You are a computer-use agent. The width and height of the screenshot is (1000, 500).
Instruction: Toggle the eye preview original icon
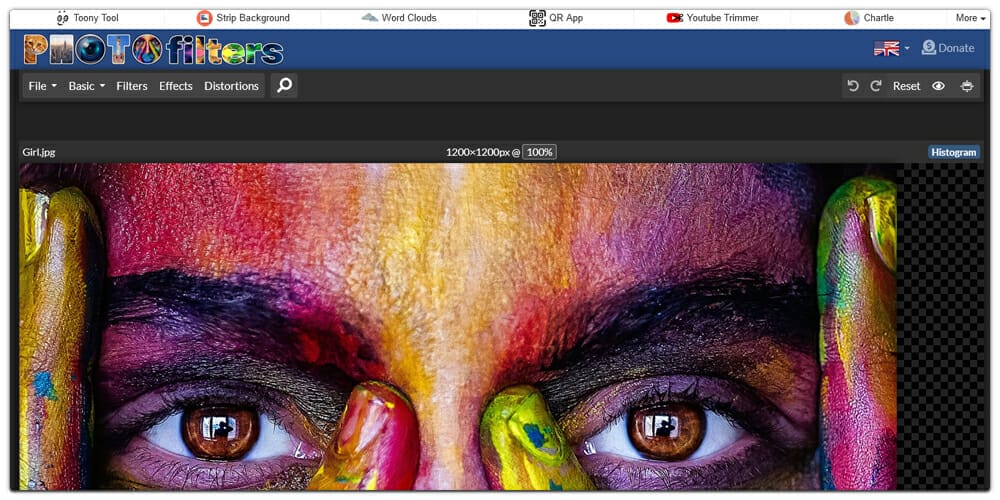click(x=938, y=86)
